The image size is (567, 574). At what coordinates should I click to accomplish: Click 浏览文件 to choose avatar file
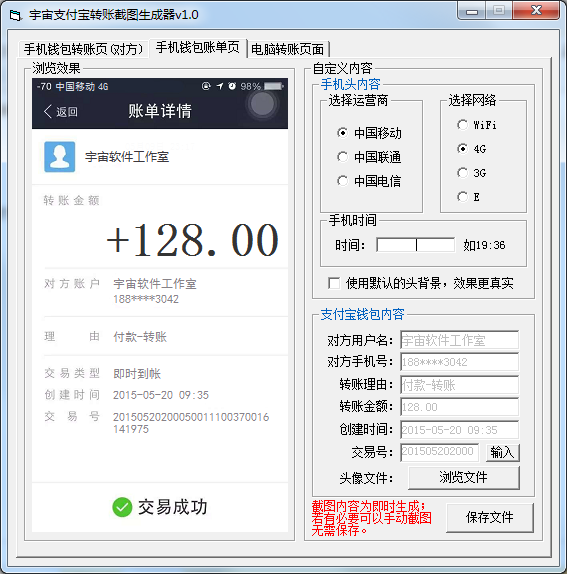click(x=464, y=477)
